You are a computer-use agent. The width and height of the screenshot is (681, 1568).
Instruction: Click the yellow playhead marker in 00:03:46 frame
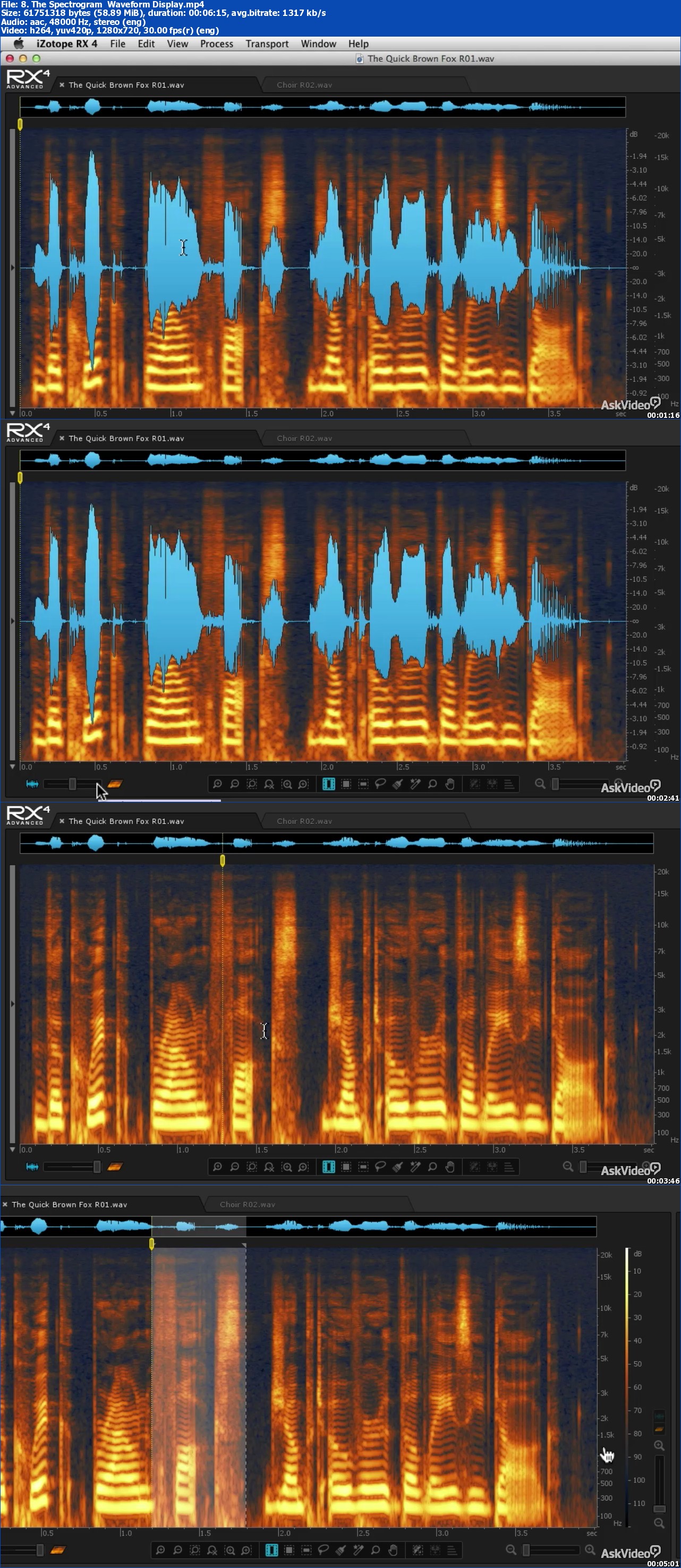(x=223, y=860)
